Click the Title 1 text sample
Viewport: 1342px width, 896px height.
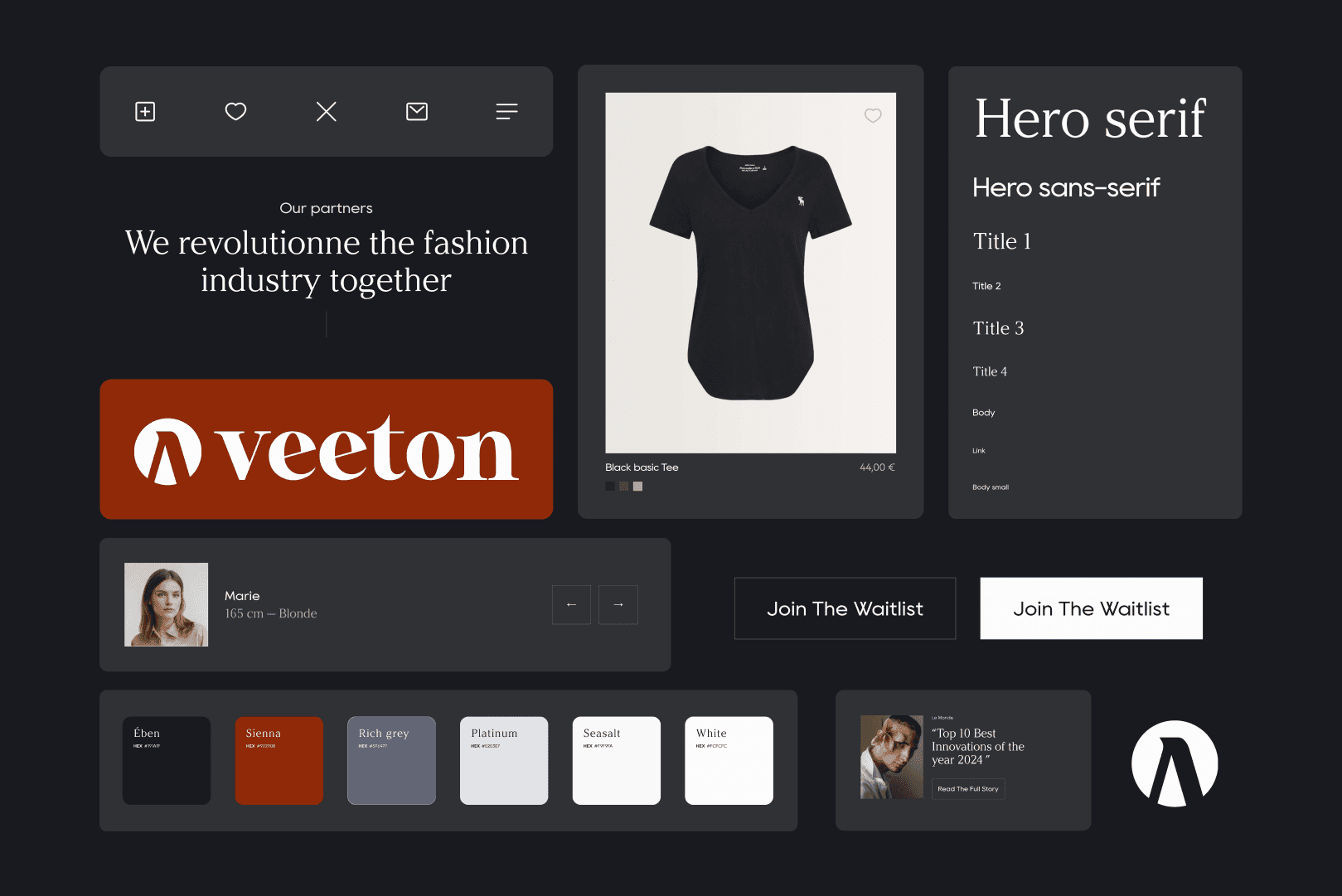coord(1002,241)
